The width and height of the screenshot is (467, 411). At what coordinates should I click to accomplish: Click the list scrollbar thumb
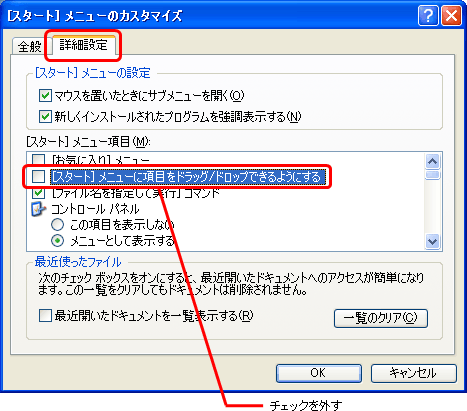tap(432, 175)
